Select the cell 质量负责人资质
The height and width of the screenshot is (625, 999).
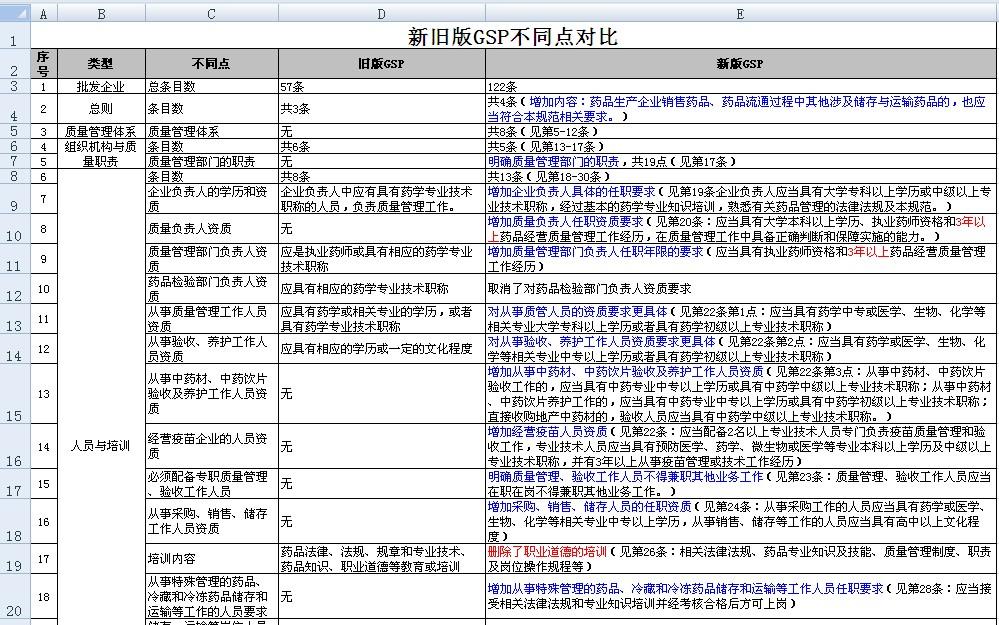212,229
